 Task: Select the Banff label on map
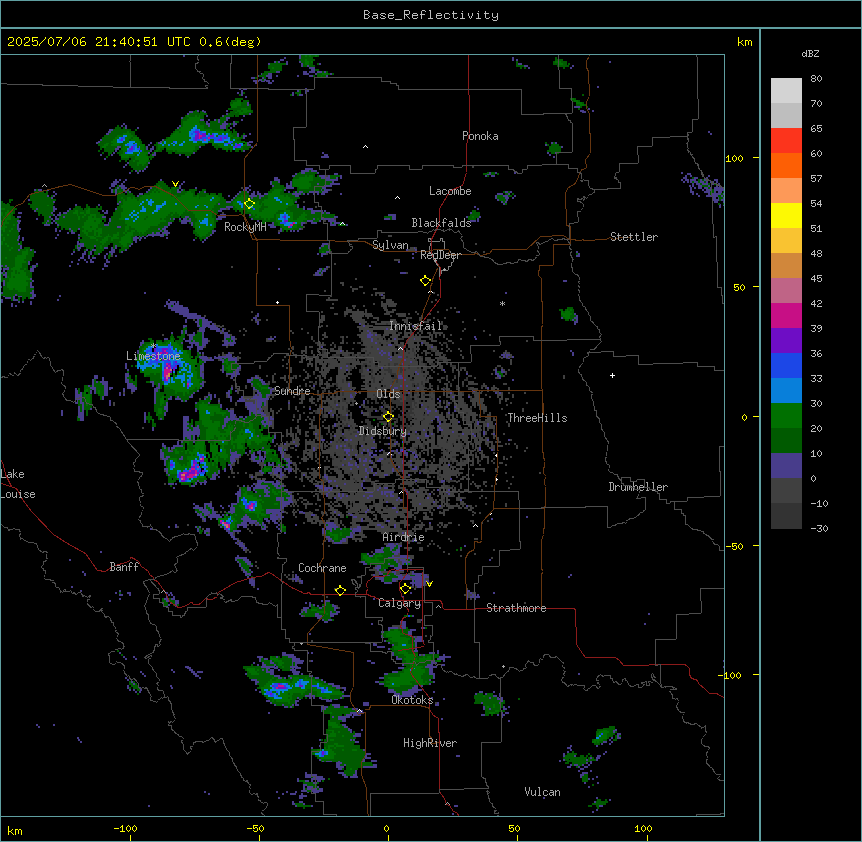[124, 567]
